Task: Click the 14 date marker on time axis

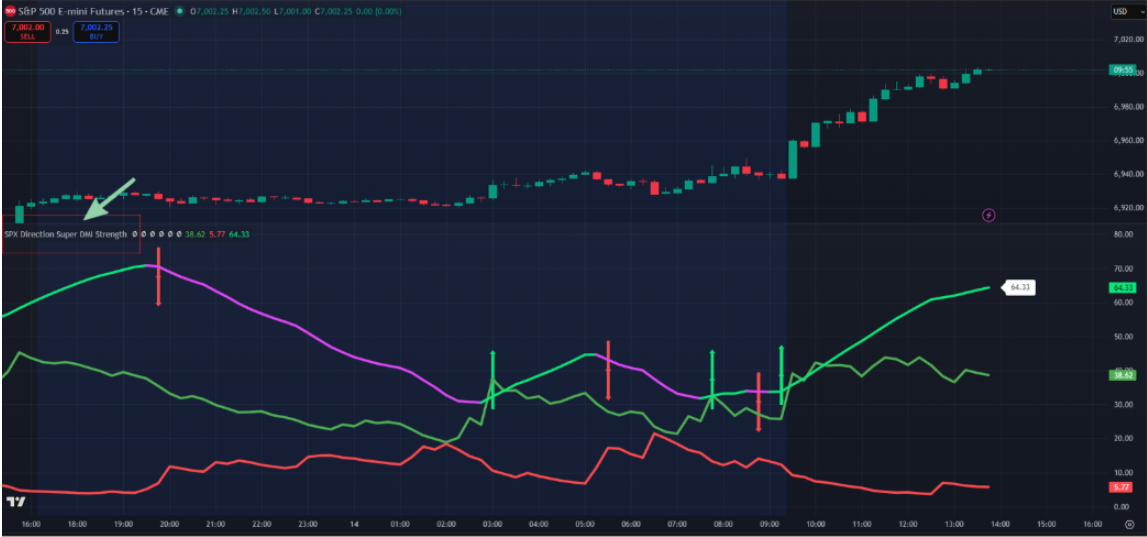Action: coord(354,523)
